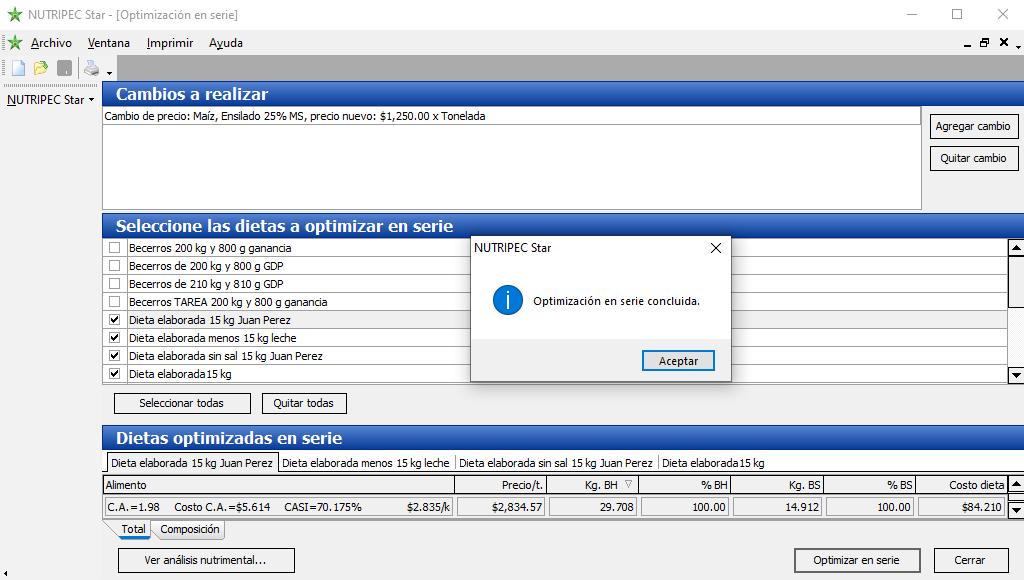This screenshot has width=1024, height=580.
Task: Click the Costo dieta column header
Action: coord(961,485)
